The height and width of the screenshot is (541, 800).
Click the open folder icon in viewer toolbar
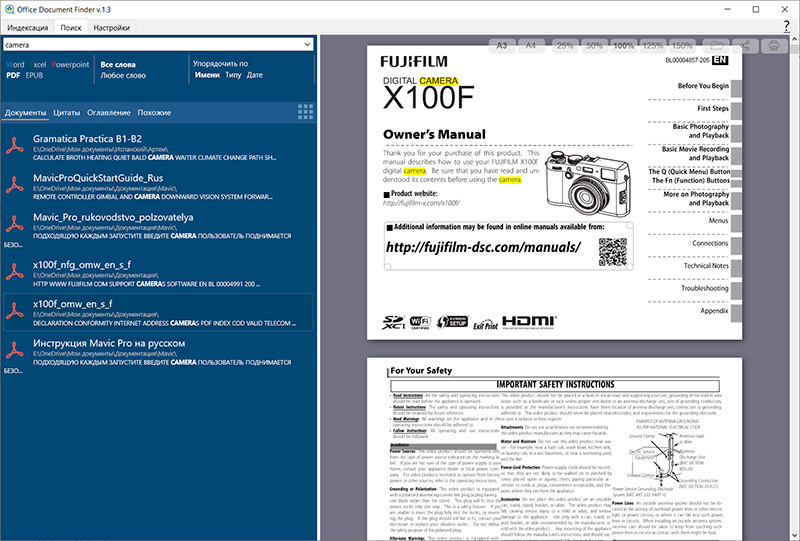point(715,45)
